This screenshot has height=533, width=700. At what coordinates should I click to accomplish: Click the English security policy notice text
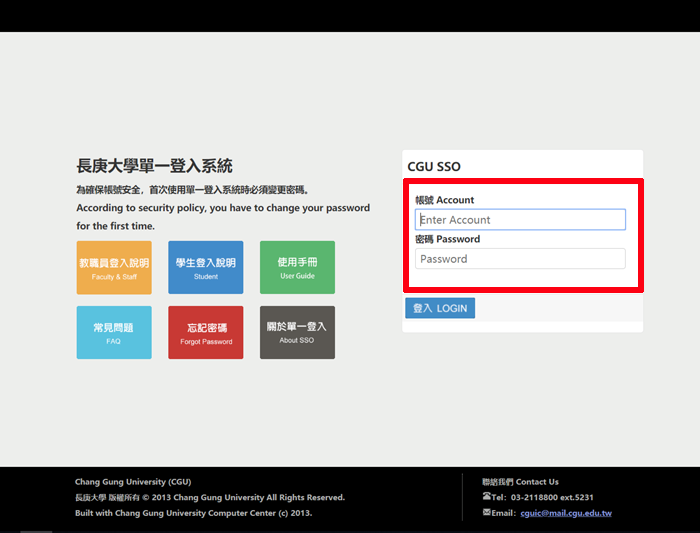[223, 217]
